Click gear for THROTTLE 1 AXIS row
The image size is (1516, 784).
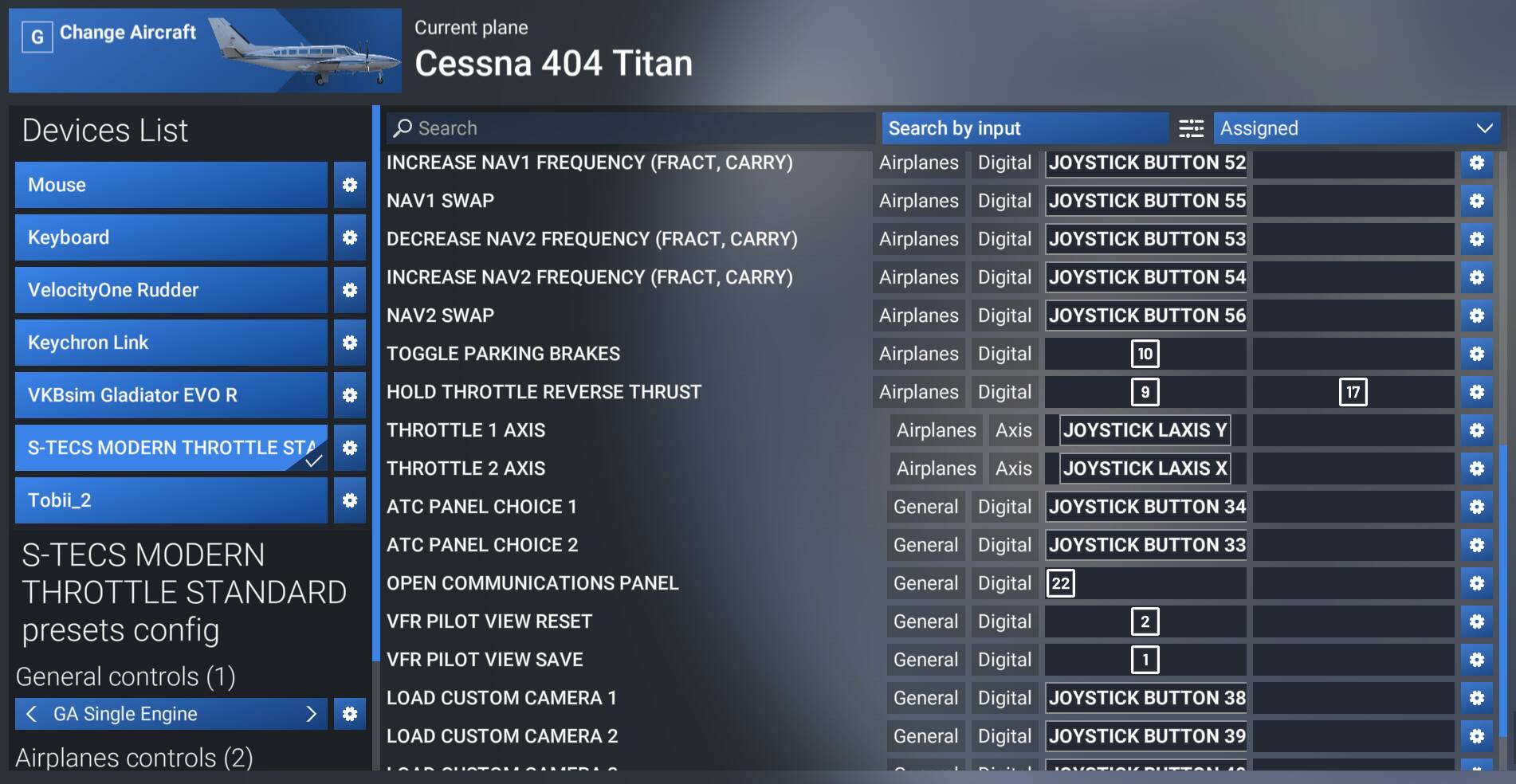1476,430
